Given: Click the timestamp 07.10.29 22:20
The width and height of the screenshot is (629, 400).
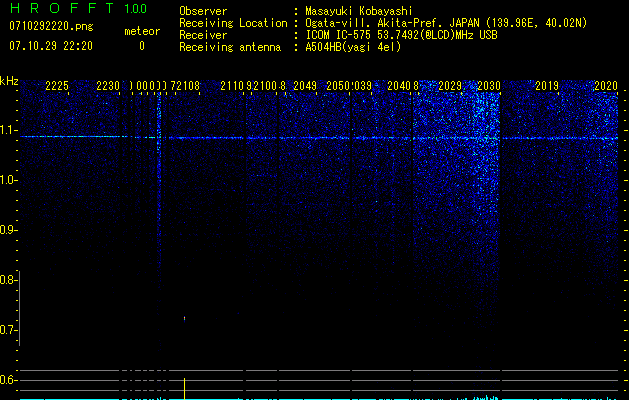Looking at the screenshot, I should click(x=51, y=46).
